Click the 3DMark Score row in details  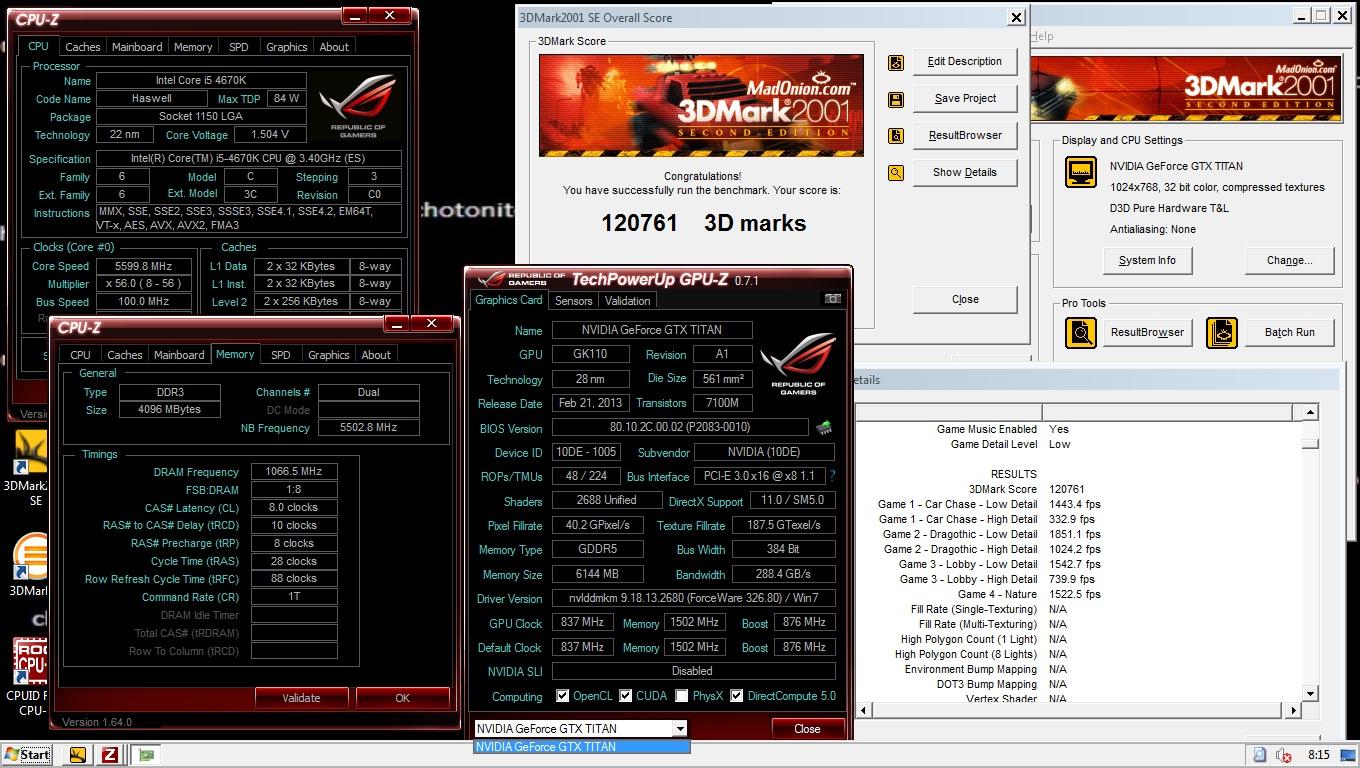1026,489
